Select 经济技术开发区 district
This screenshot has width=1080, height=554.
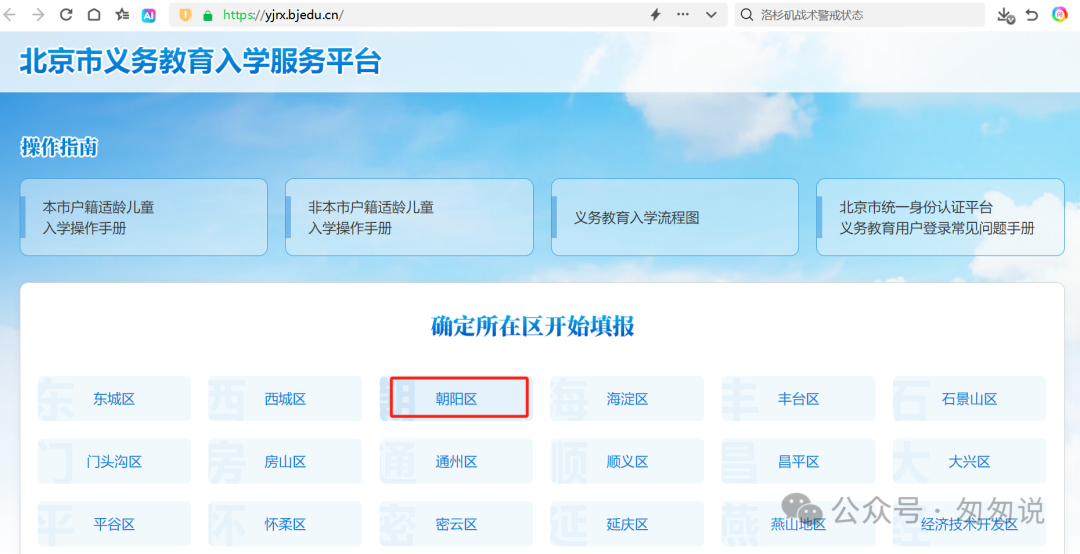[969, 524]
